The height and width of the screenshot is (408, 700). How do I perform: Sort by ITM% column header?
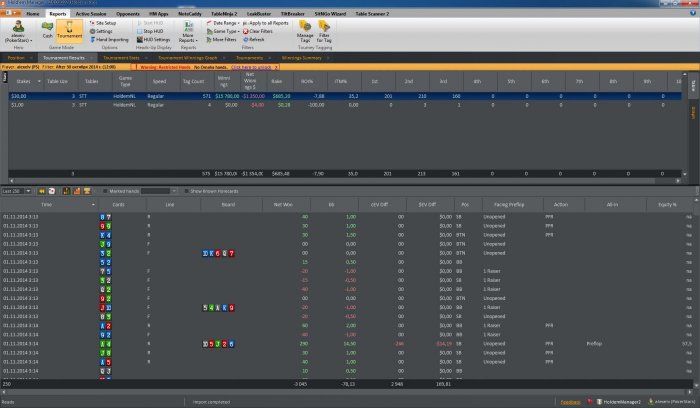coord(341,81)
